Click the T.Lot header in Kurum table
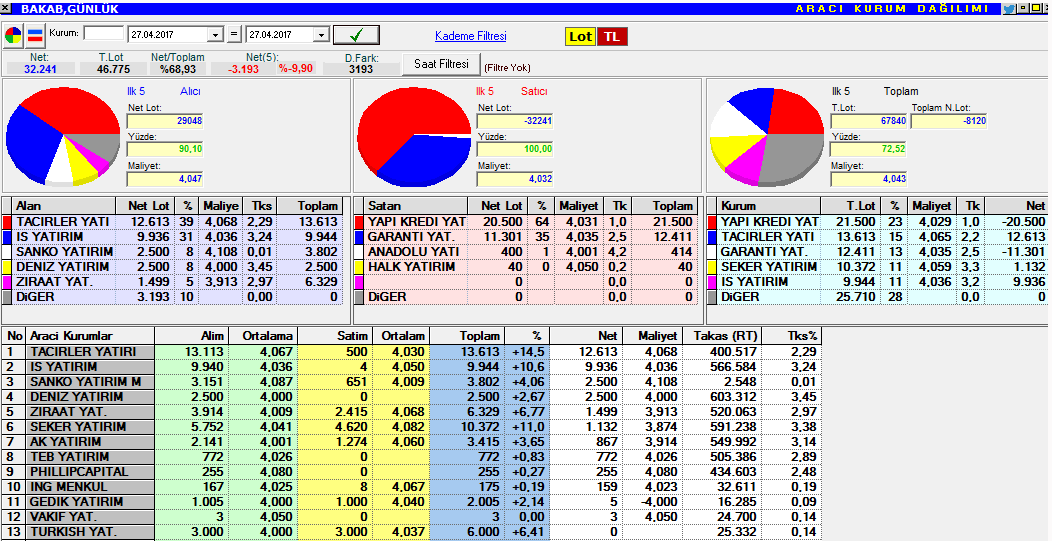Screen dimensions: 1052x541 850,205
